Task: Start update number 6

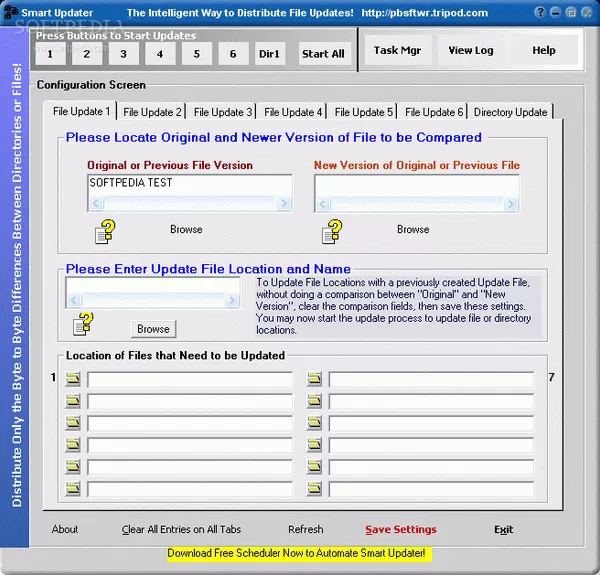Action: (x=233, y=54)
